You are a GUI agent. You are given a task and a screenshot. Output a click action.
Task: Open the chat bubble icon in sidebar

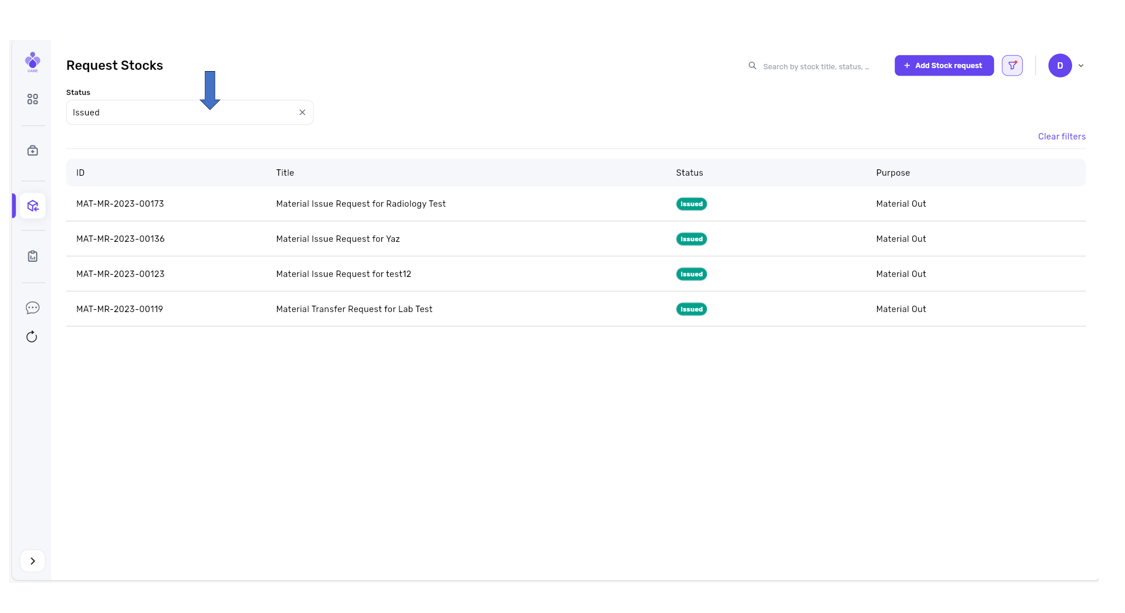click(x=32, y=308)
